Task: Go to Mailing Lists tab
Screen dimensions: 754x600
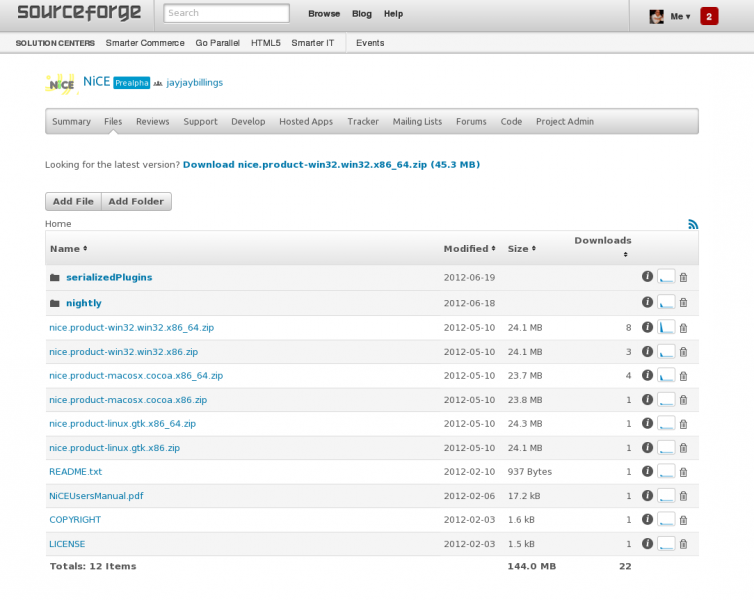Action: 417,122
